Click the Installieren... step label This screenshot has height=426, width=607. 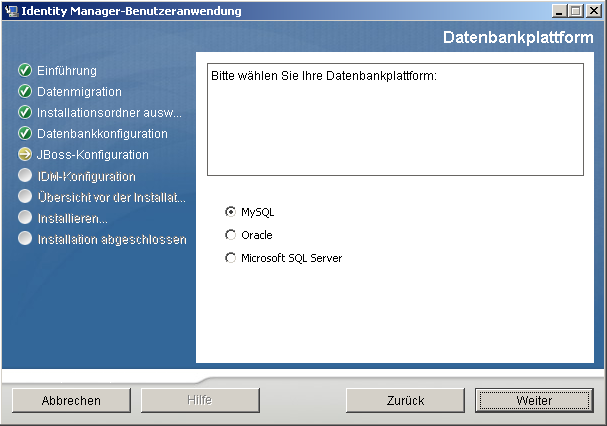pos(73,219)
